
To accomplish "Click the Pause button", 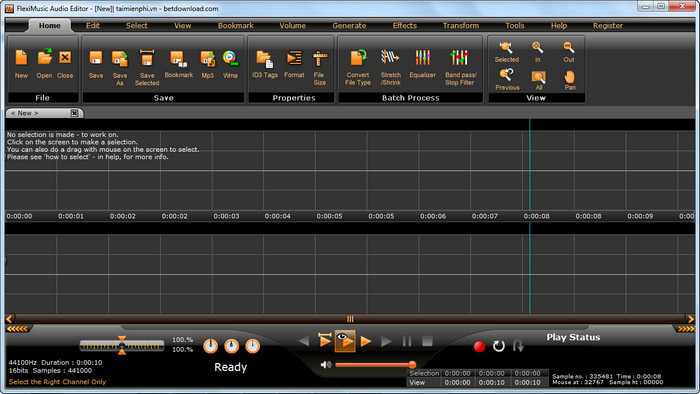I will coord(407,342).
